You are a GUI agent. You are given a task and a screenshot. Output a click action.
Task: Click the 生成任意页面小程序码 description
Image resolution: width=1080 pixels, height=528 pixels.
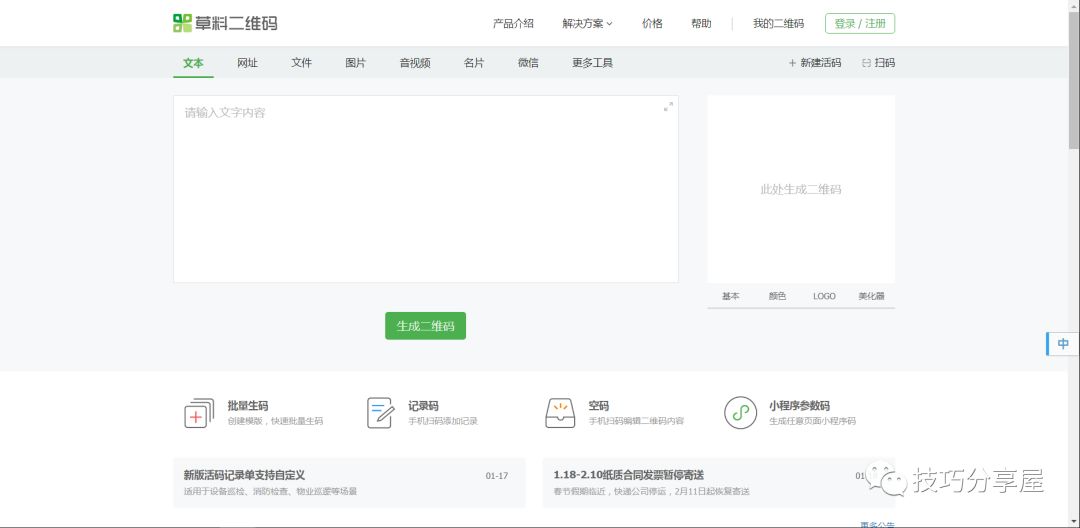point(812,421)
